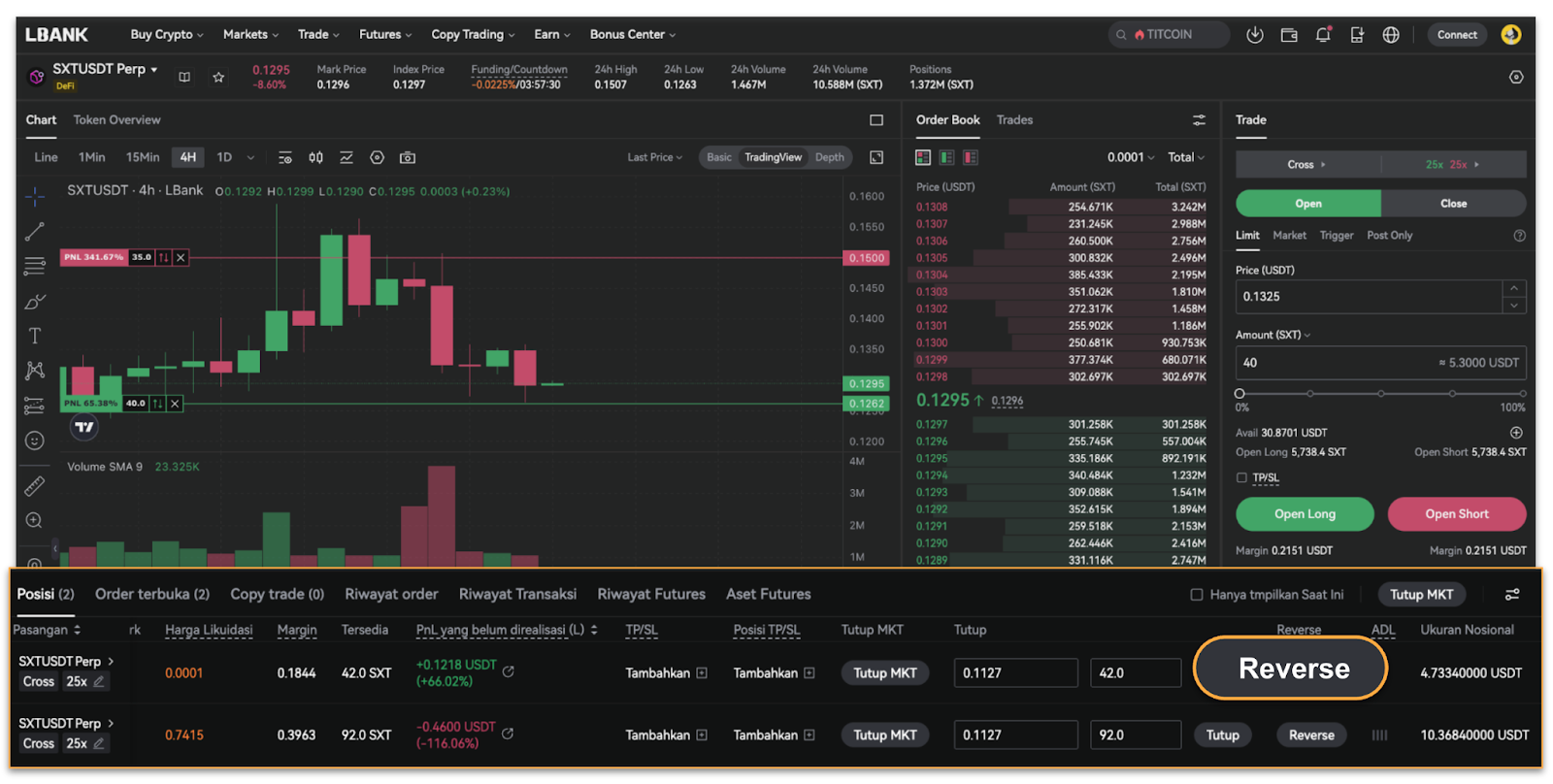
Task: Switch to the Close toggle
Action: [x=1453, y=204]
